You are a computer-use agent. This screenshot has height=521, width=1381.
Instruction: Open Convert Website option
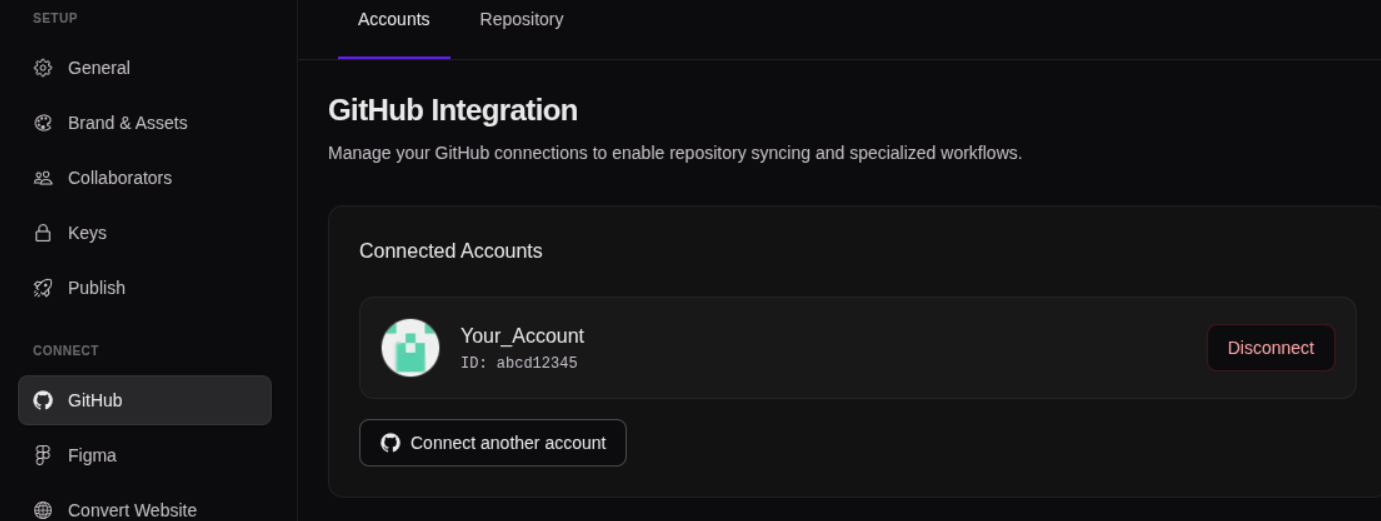click(x=145, y=509)
